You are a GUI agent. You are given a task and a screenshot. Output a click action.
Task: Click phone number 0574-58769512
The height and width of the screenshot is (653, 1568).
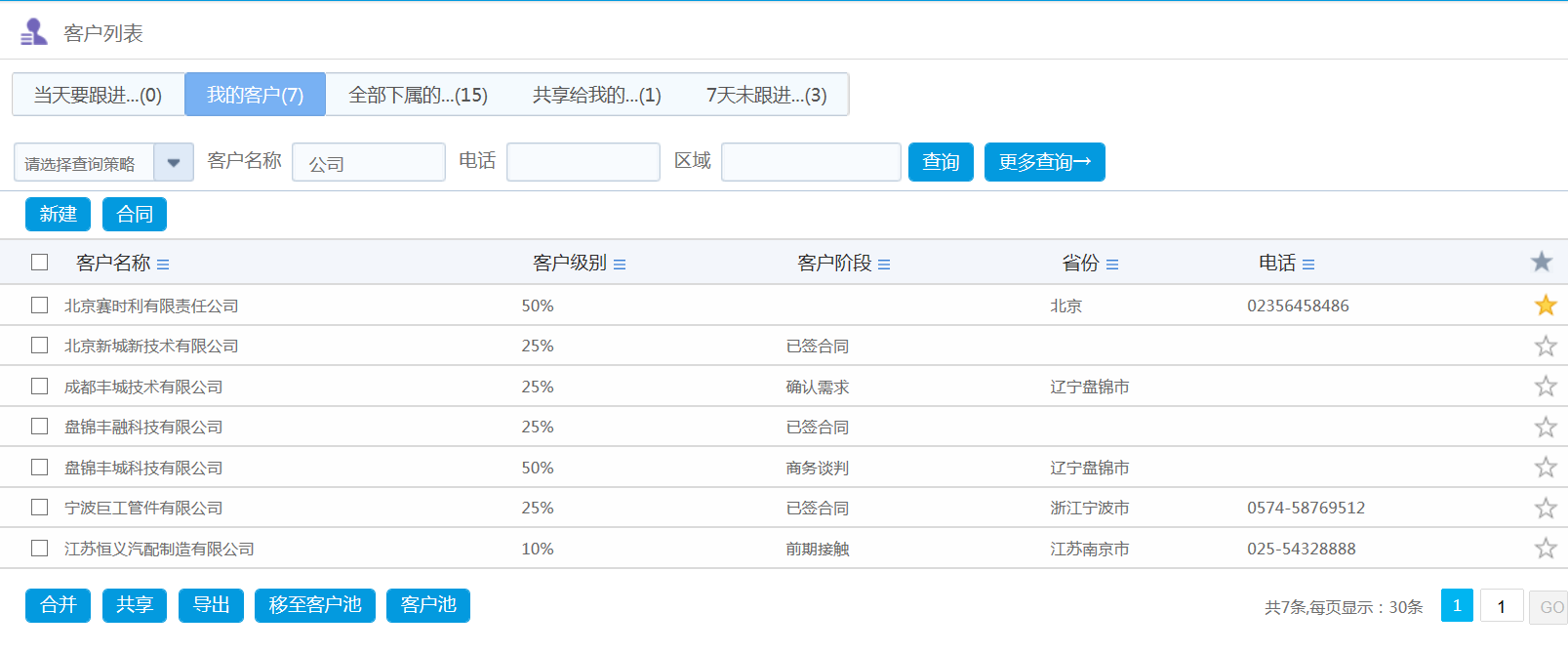click(x=1306, y=508)
